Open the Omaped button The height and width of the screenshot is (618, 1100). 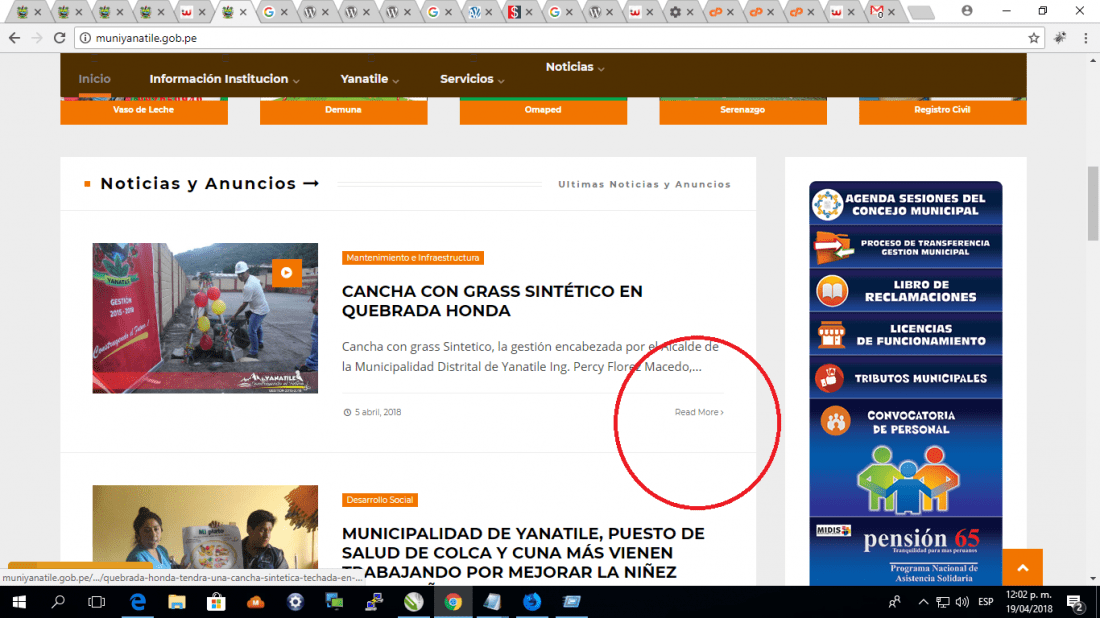pyautogui.click(x=543, y=110)
